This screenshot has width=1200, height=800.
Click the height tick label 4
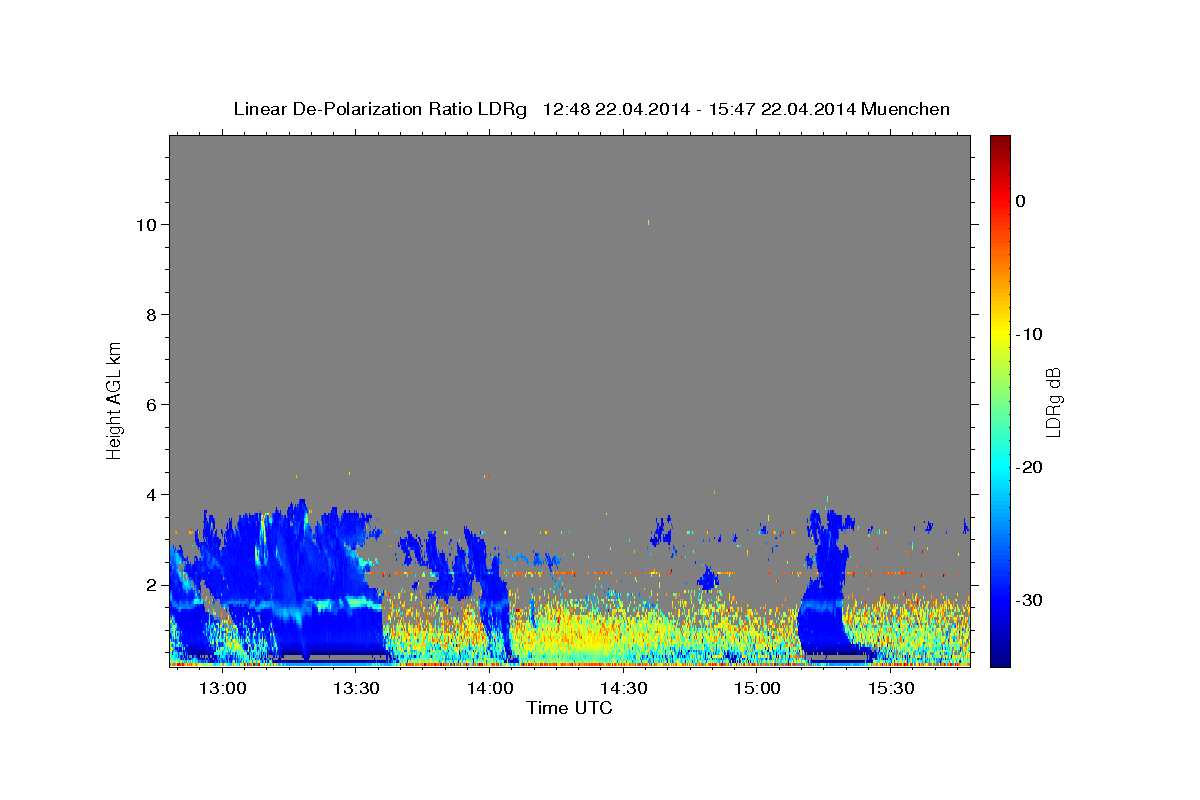click(x=150, y=495)
